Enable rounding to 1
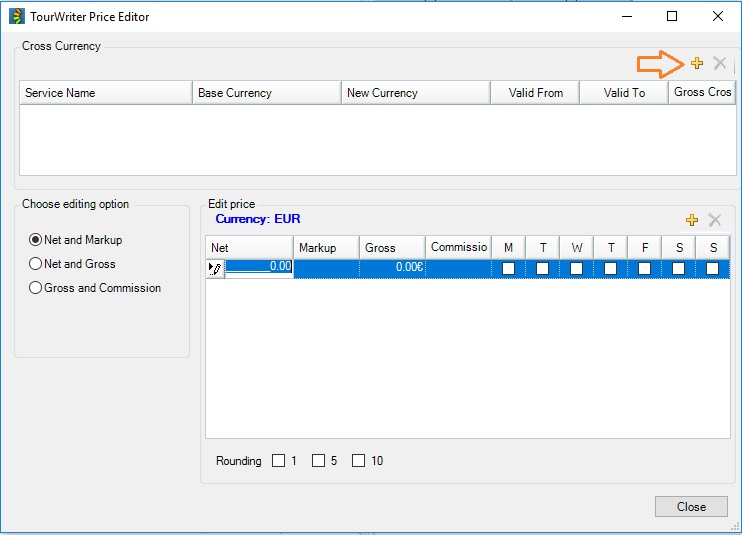This screenshot has width=742, height=535. (278, 461)
